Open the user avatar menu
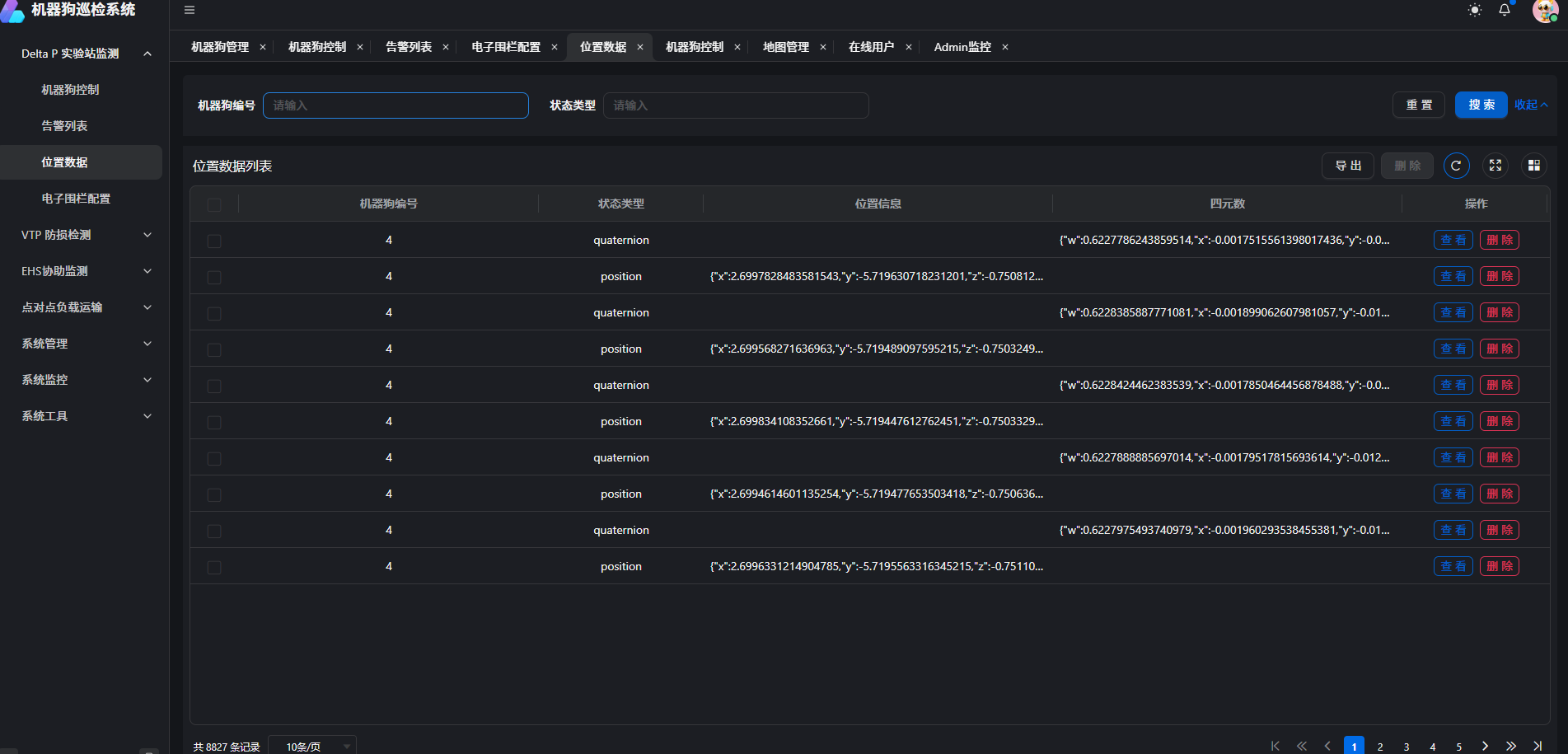 coord(1545,10)
